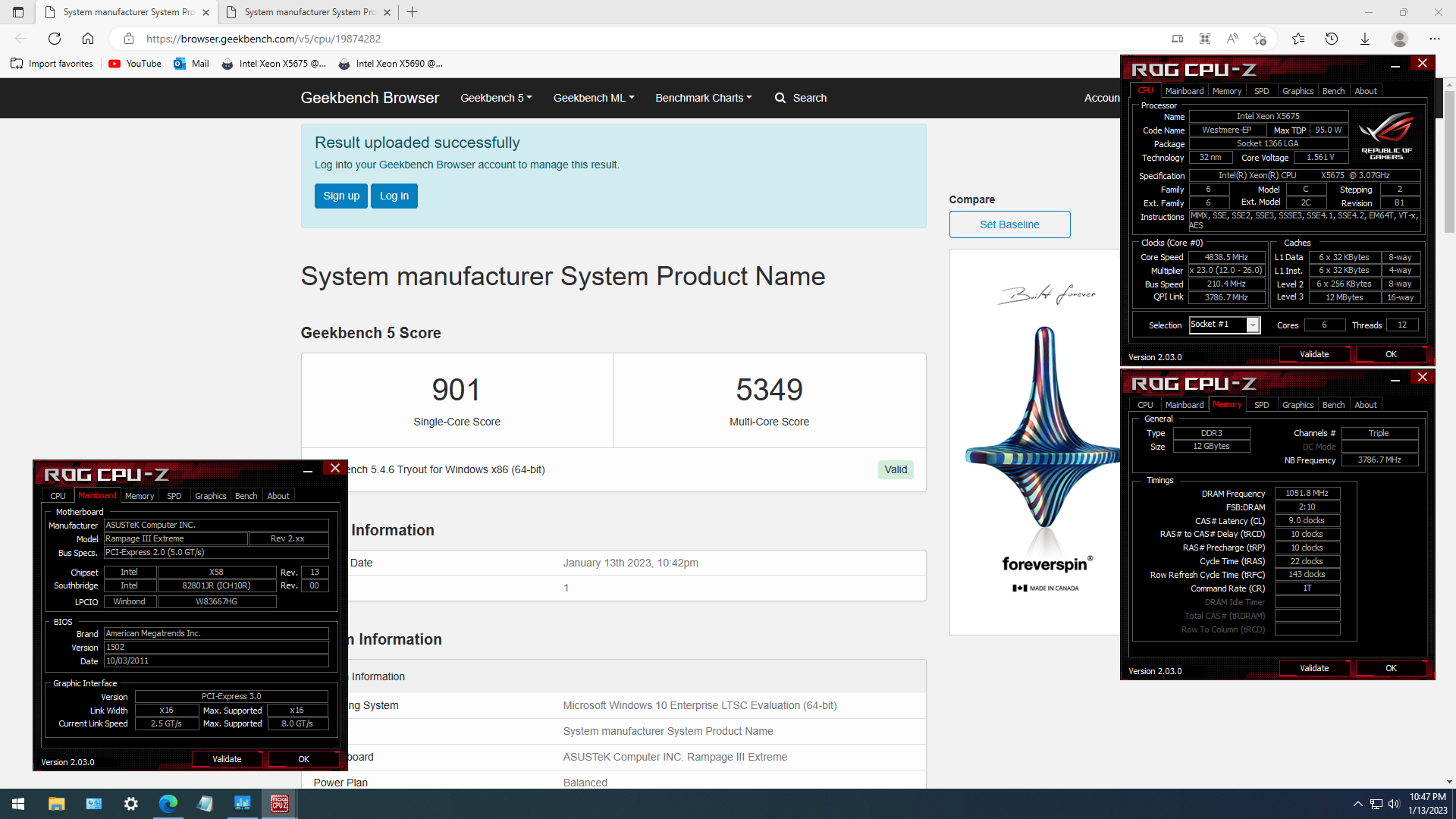Viewport: 1456px width, 819px height.
Task: Click the 901 Single-Core Score value
Action: [457, 390]
